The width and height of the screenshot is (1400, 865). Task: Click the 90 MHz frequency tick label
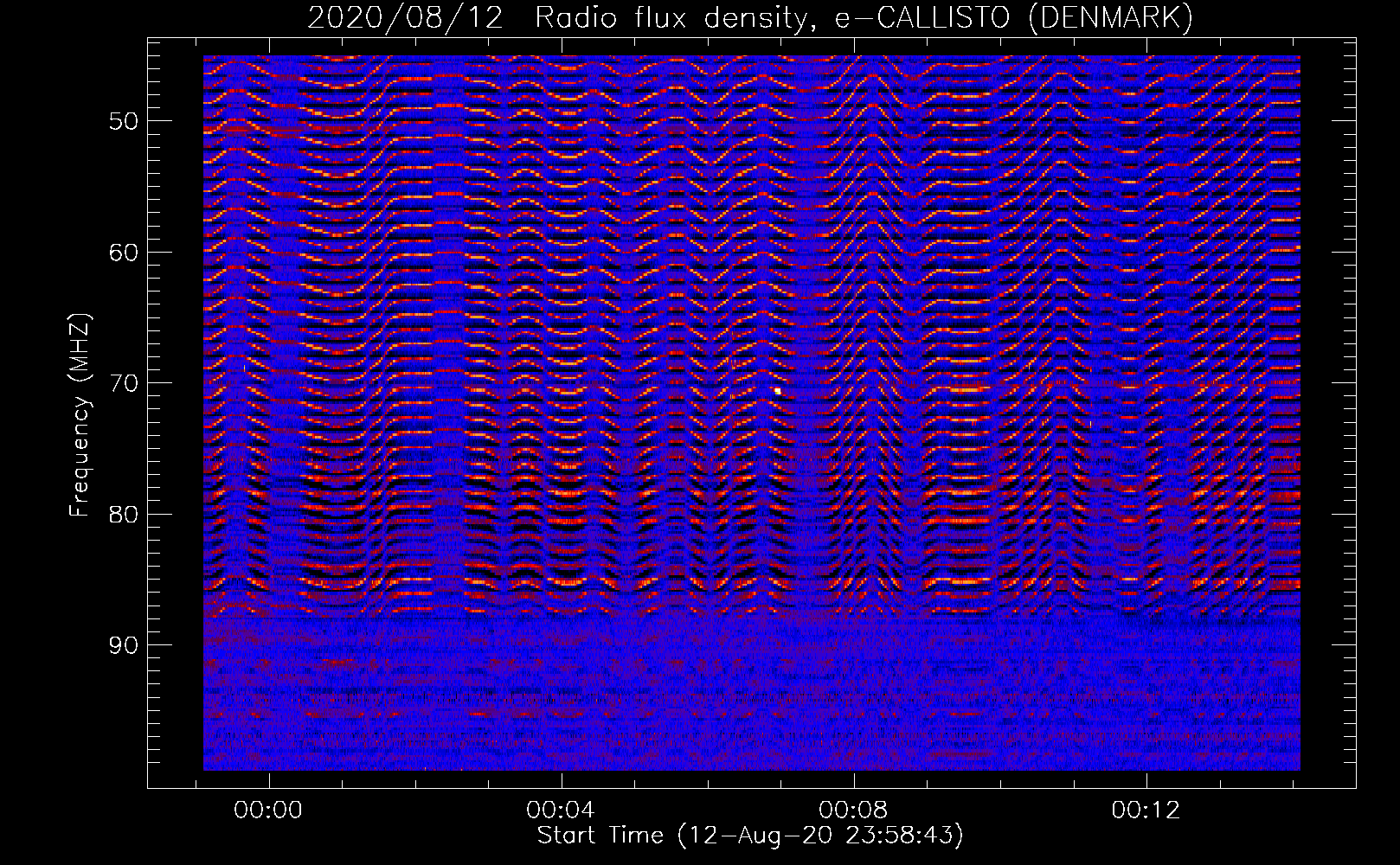123,645
